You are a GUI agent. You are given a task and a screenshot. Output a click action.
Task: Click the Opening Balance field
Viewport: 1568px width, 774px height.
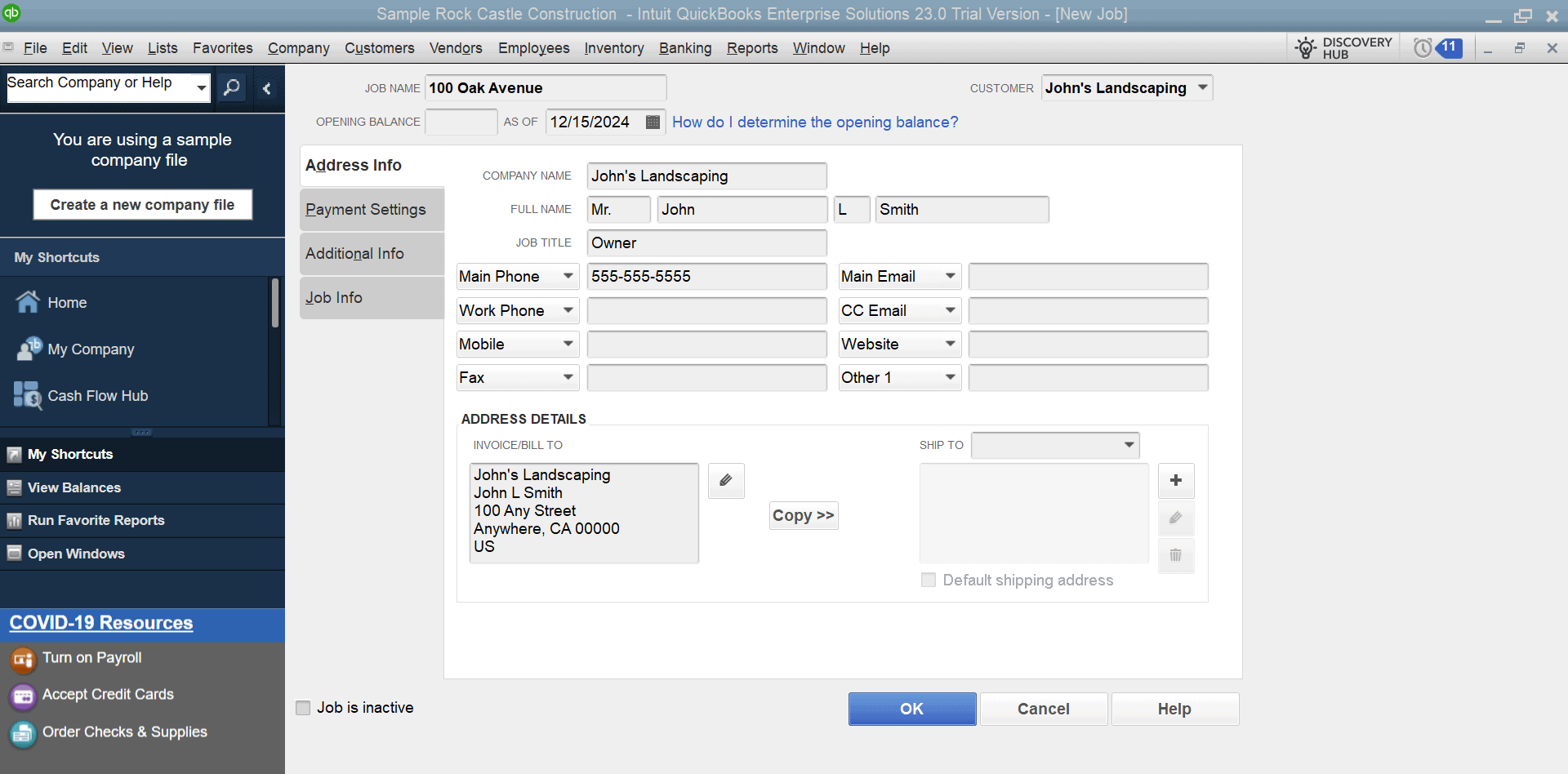[x=461, y=122]
